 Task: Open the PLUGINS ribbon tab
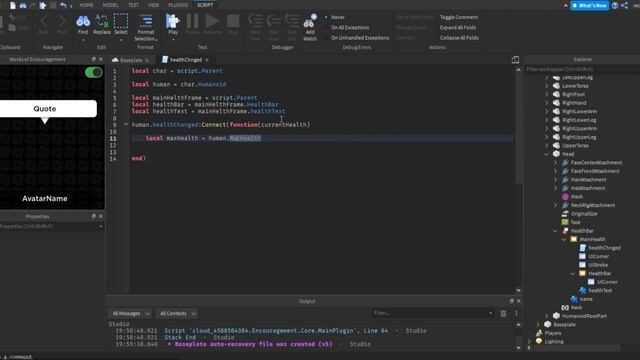pos(178,5)
